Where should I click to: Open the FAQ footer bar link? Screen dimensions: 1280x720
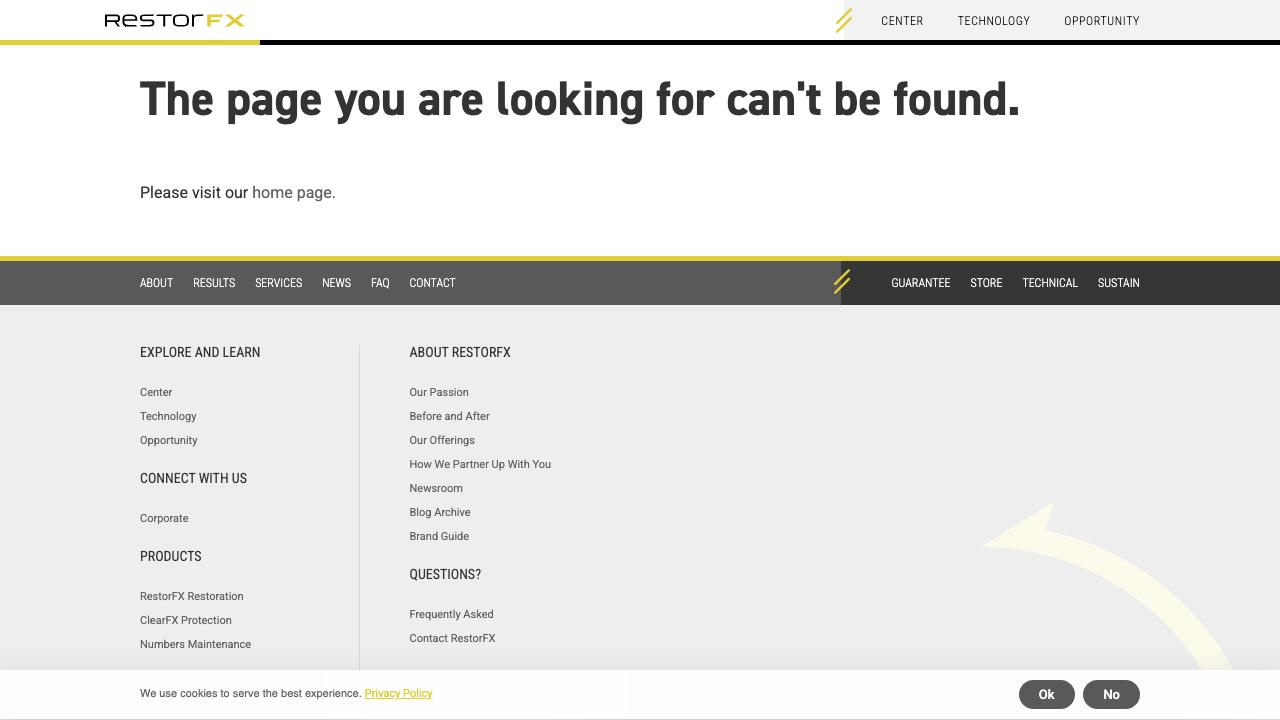pyautogui.click(x=380, y=283)
